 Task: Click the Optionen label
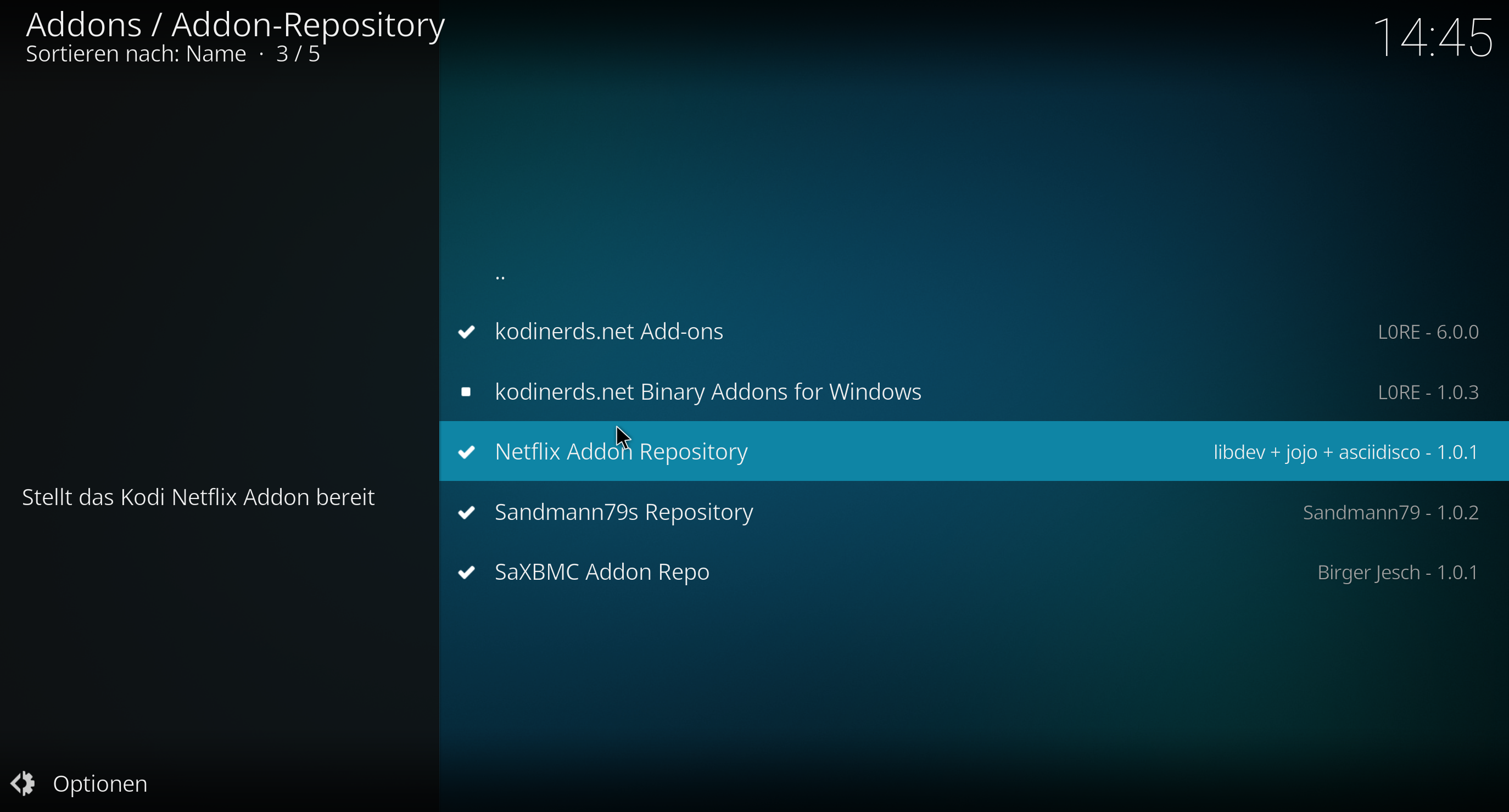100,784
